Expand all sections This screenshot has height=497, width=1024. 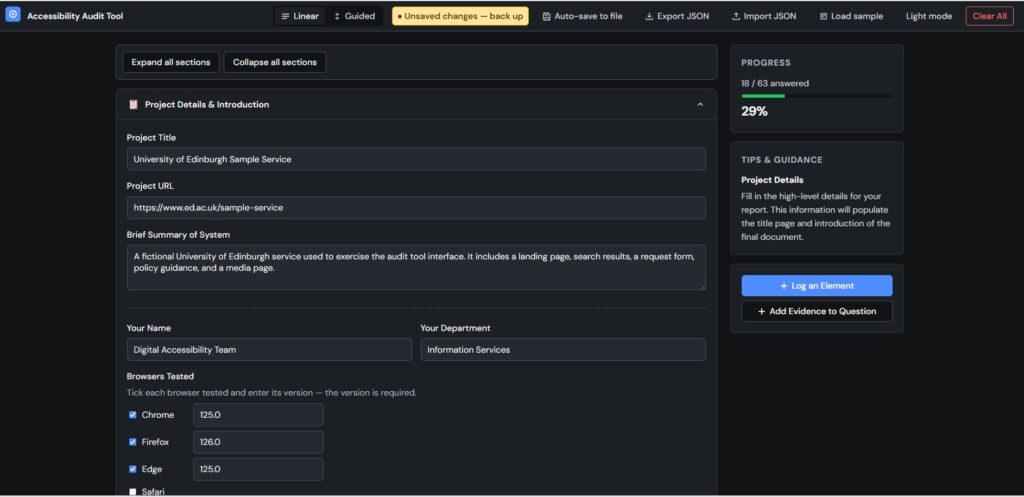coord(170,62)
